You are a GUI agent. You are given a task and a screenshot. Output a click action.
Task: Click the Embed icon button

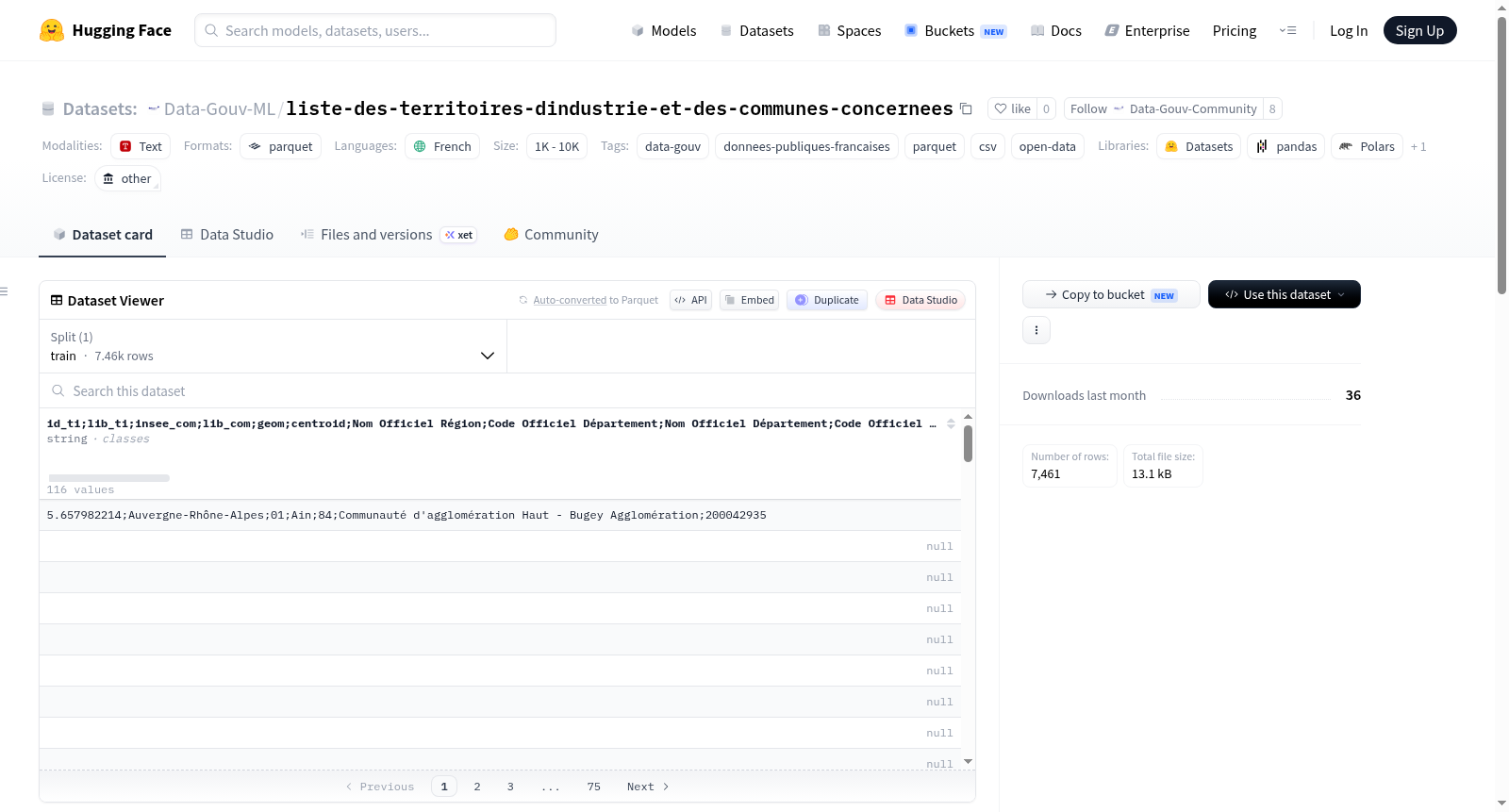coord(749,300)
